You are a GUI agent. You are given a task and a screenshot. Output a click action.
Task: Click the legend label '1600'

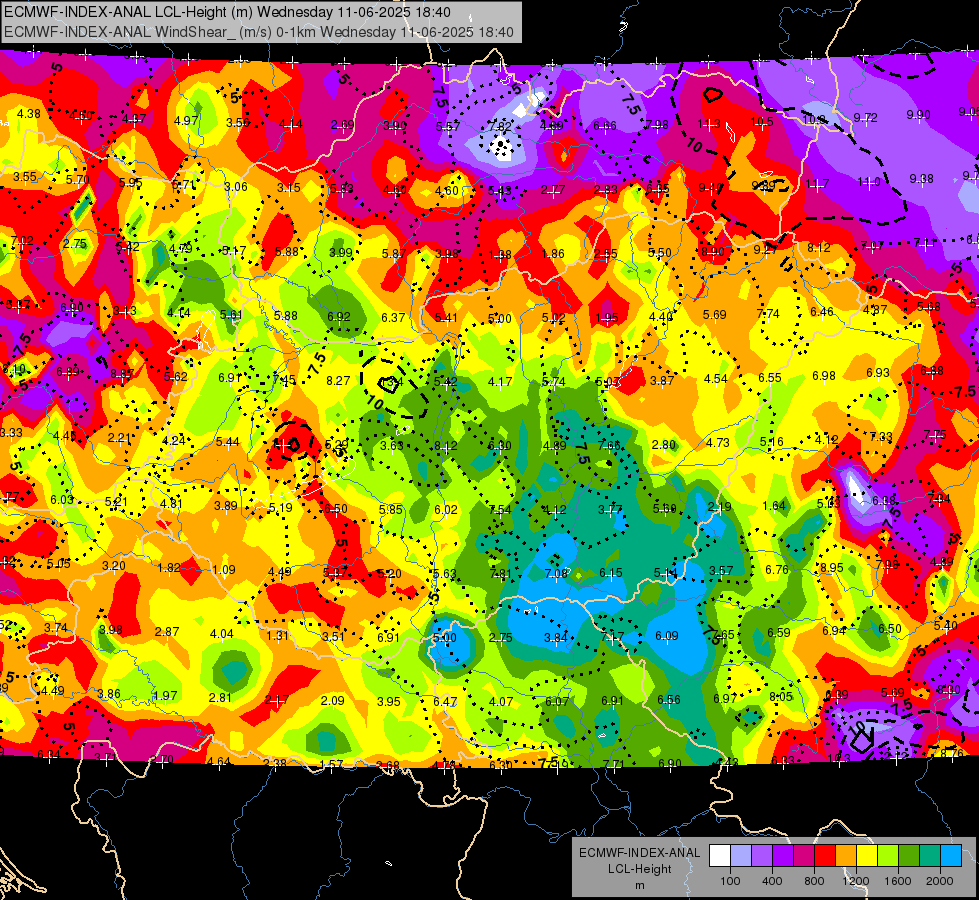point(898,881)
